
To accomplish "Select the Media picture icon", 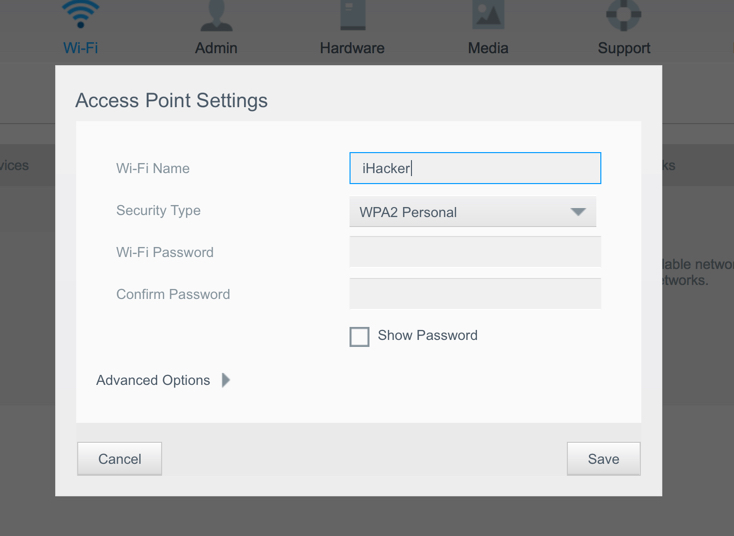I will (x=488, y=15).
